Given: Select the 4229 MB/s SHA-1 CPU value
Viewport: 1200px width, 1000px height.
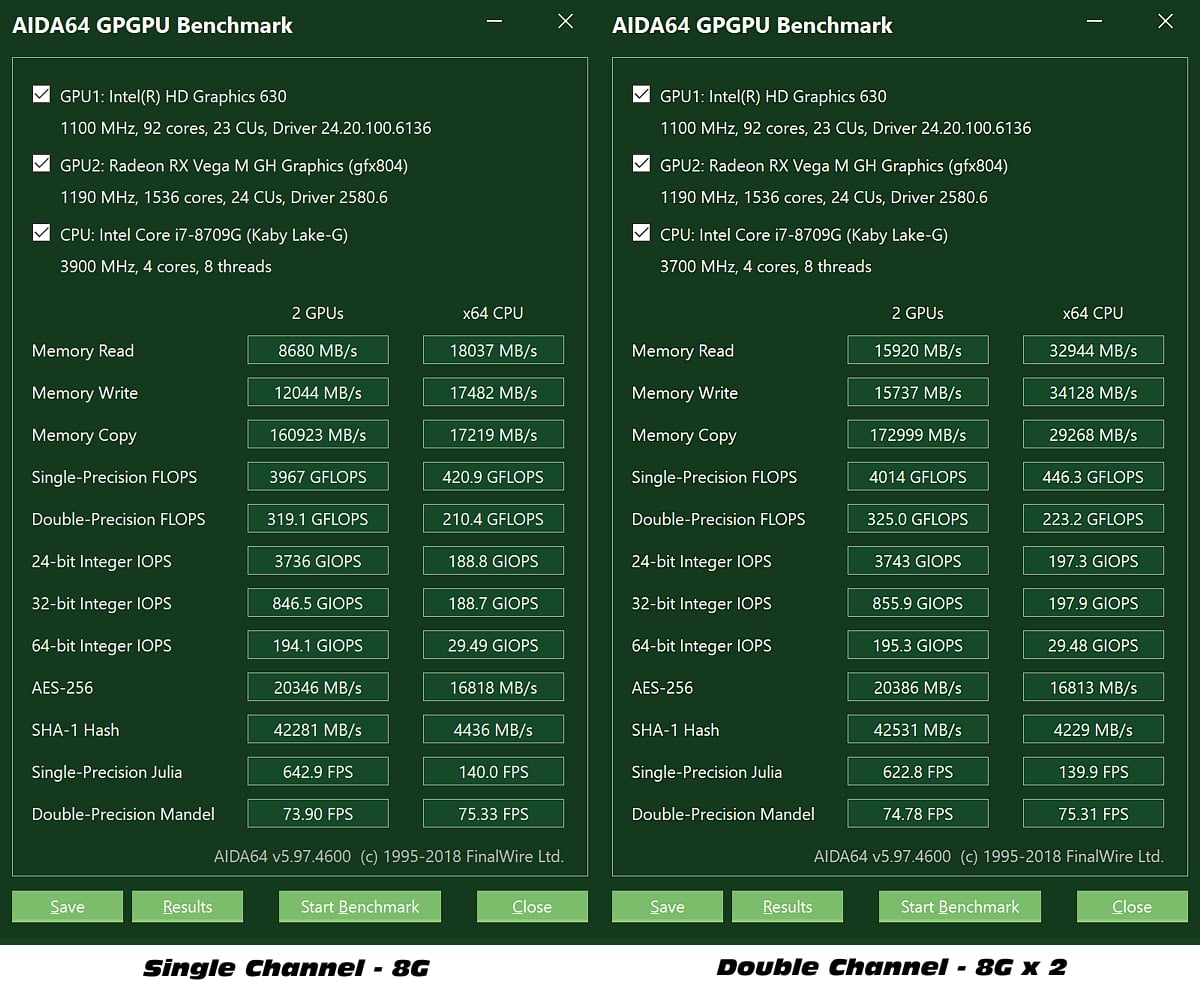Looking at the screenshot, I should click(x=1093, y=729).
